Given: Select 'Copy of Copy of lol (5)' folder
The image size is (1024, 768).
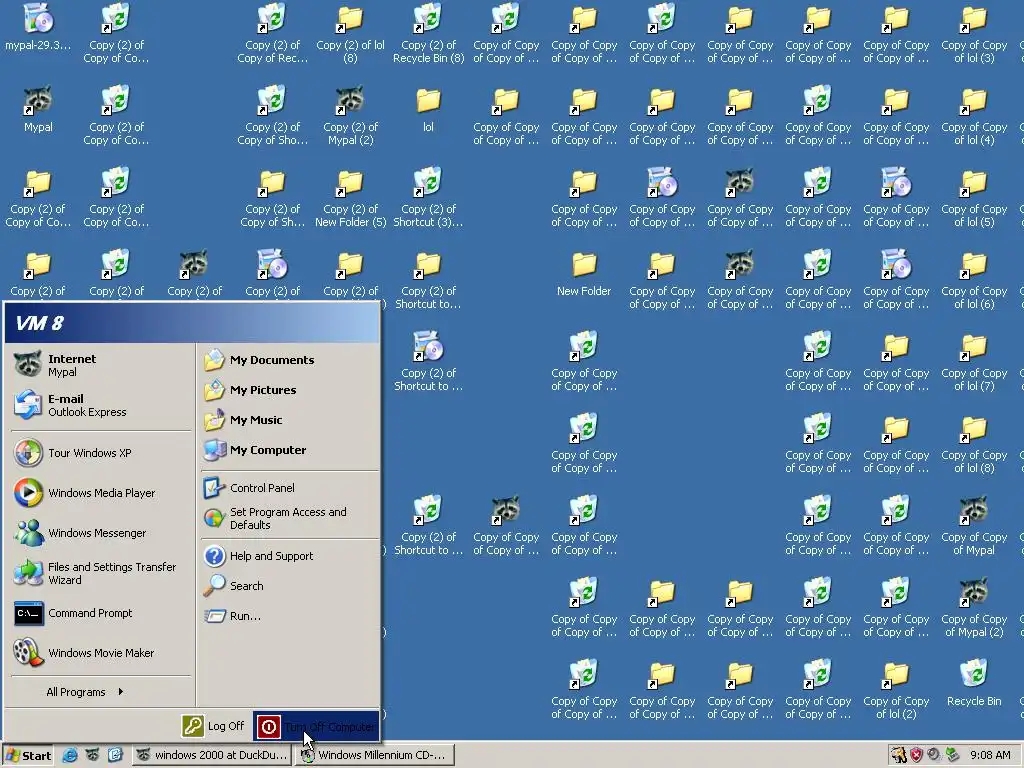Looking at the screenshot, I should 974,198.
